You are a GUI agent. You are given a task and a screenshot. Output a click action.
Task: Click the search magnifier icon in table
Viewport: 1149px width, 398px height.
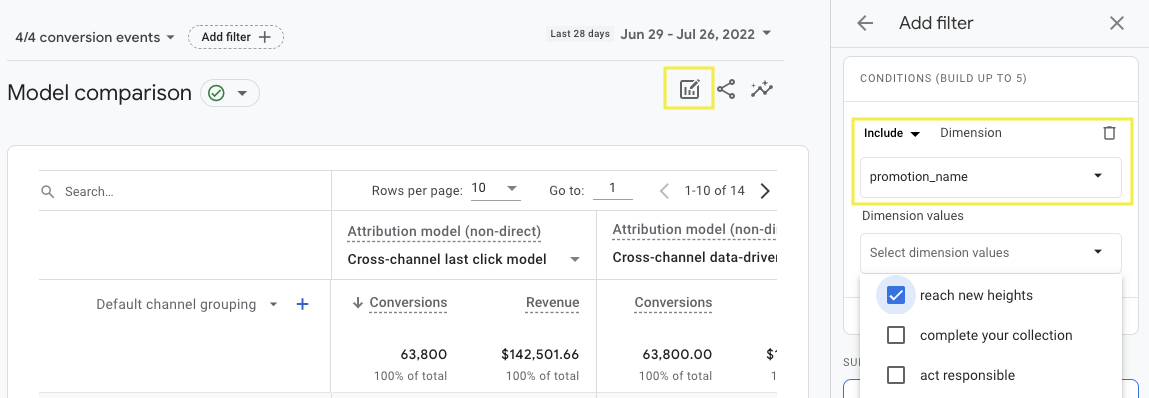(x=48, y=191)
